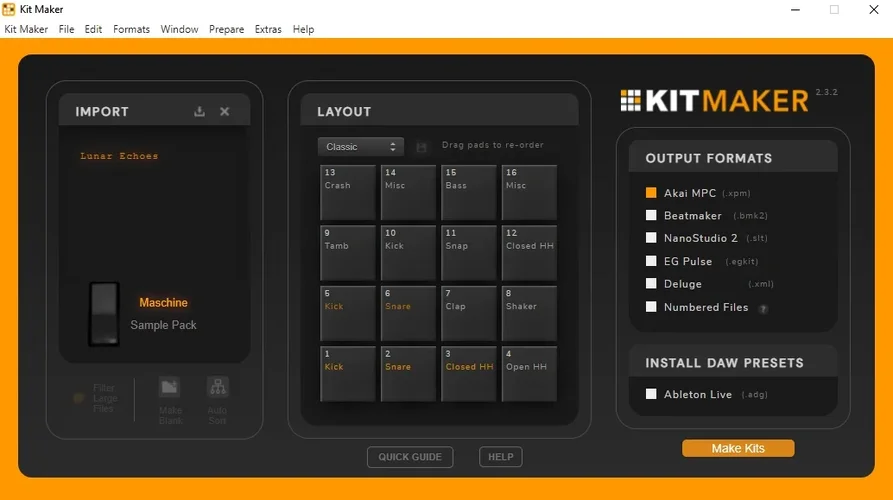Select pad 11 Snap
Viewport: 893px width, 500px height.
click(469, 253)
